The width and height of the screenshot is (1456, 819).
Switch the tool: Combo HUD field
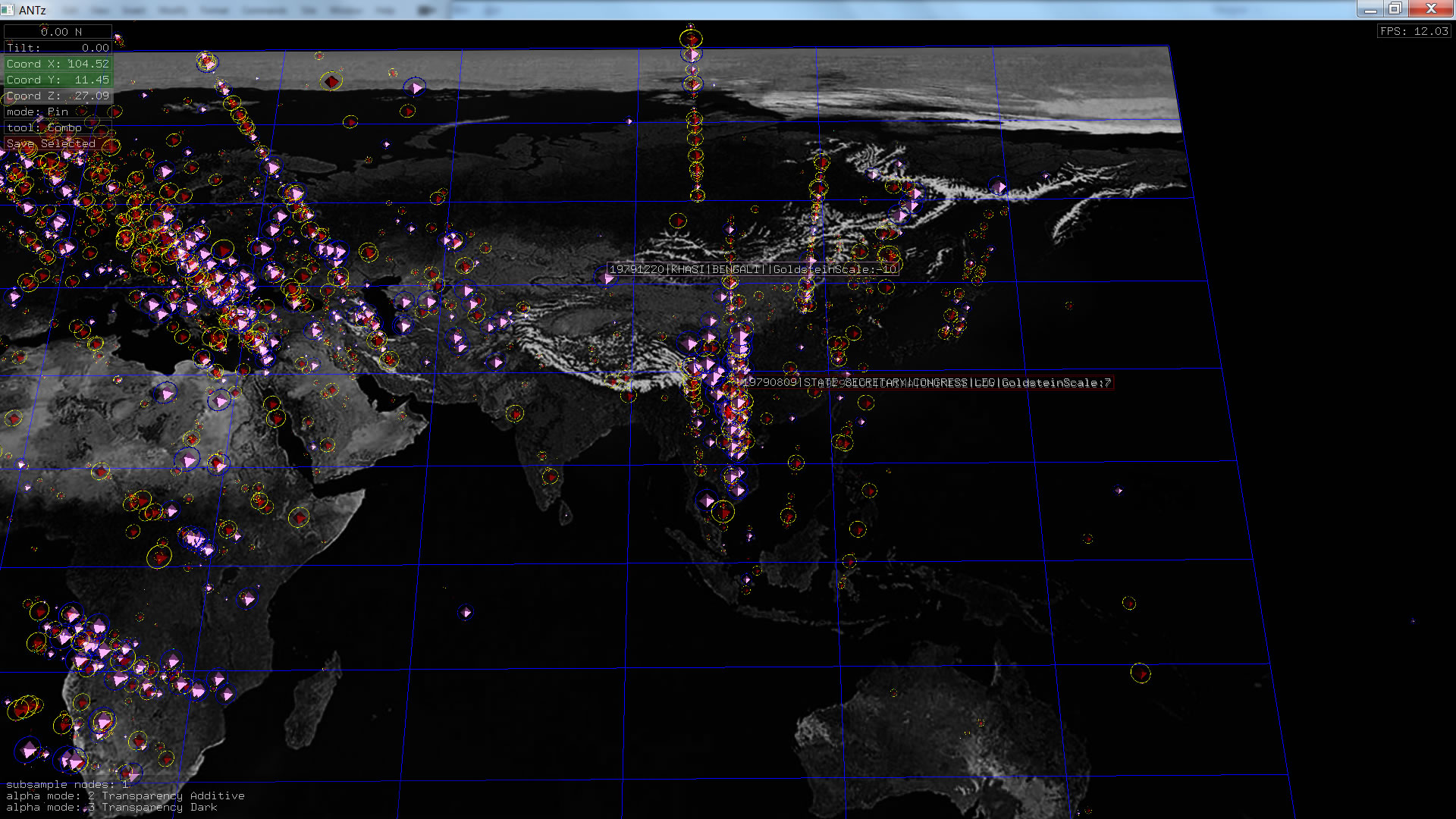point(58,127)
